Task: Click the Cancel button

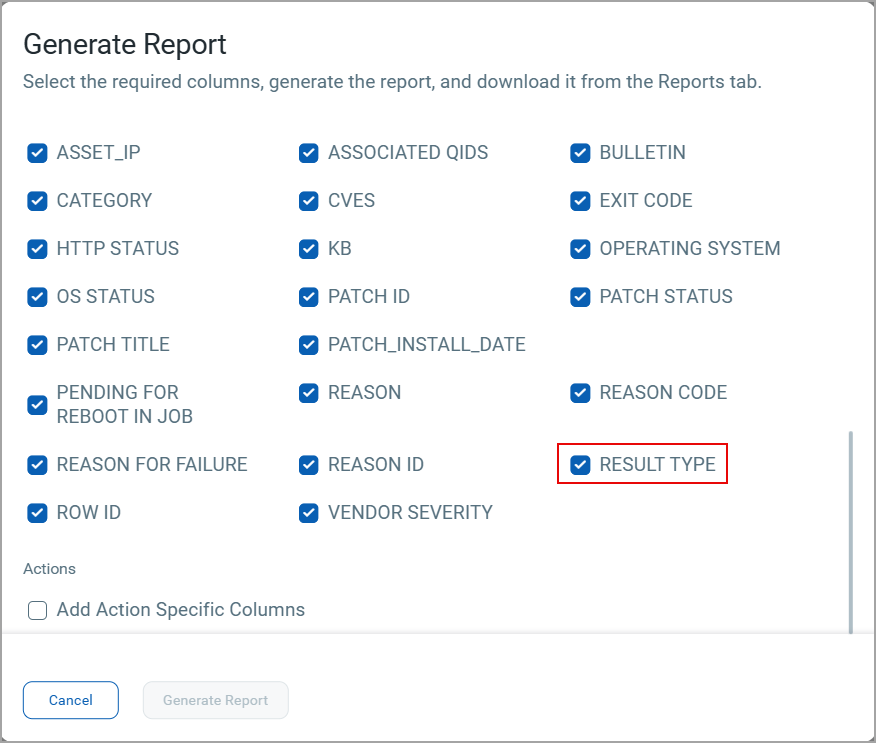Action: [x=70, y=700]
